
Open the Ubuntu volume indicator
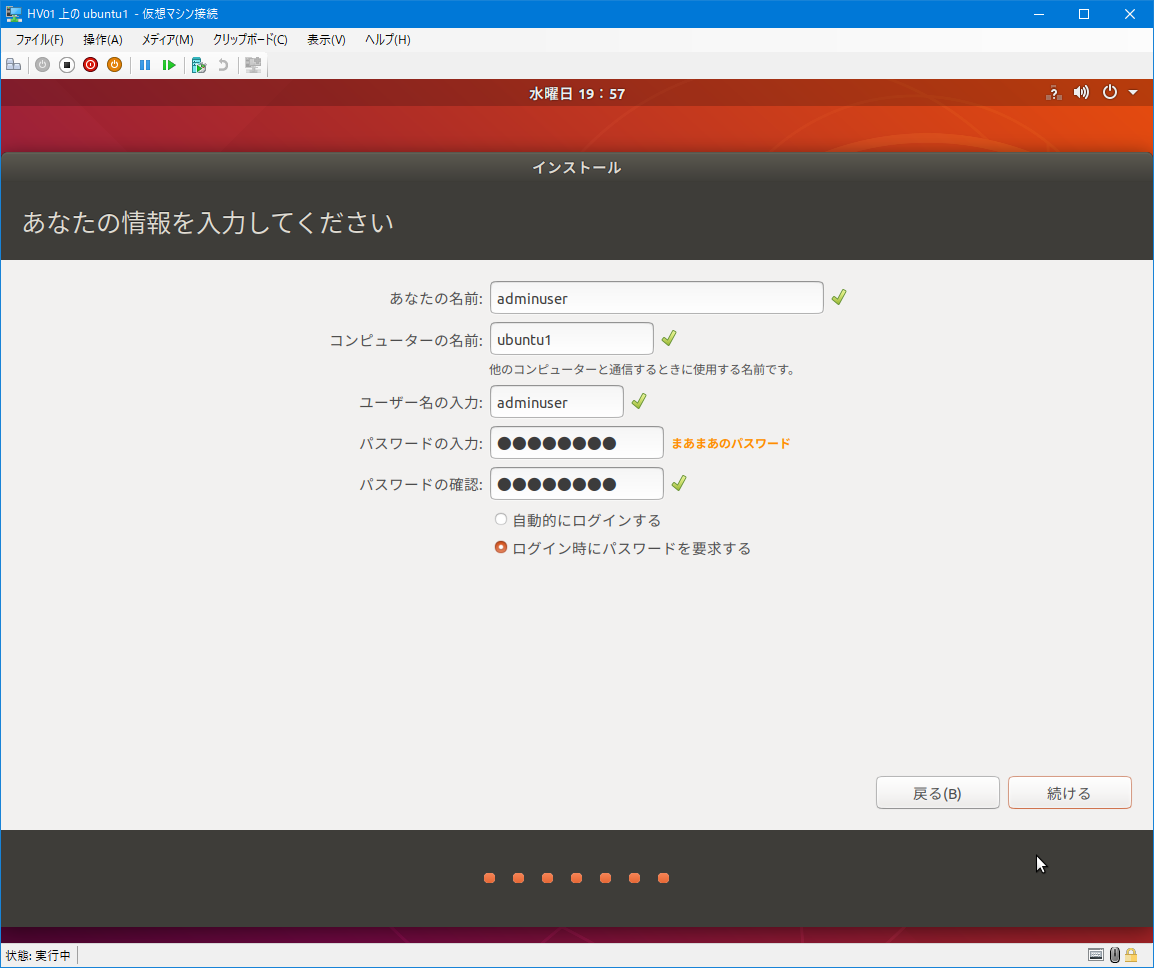point(1081,93)
